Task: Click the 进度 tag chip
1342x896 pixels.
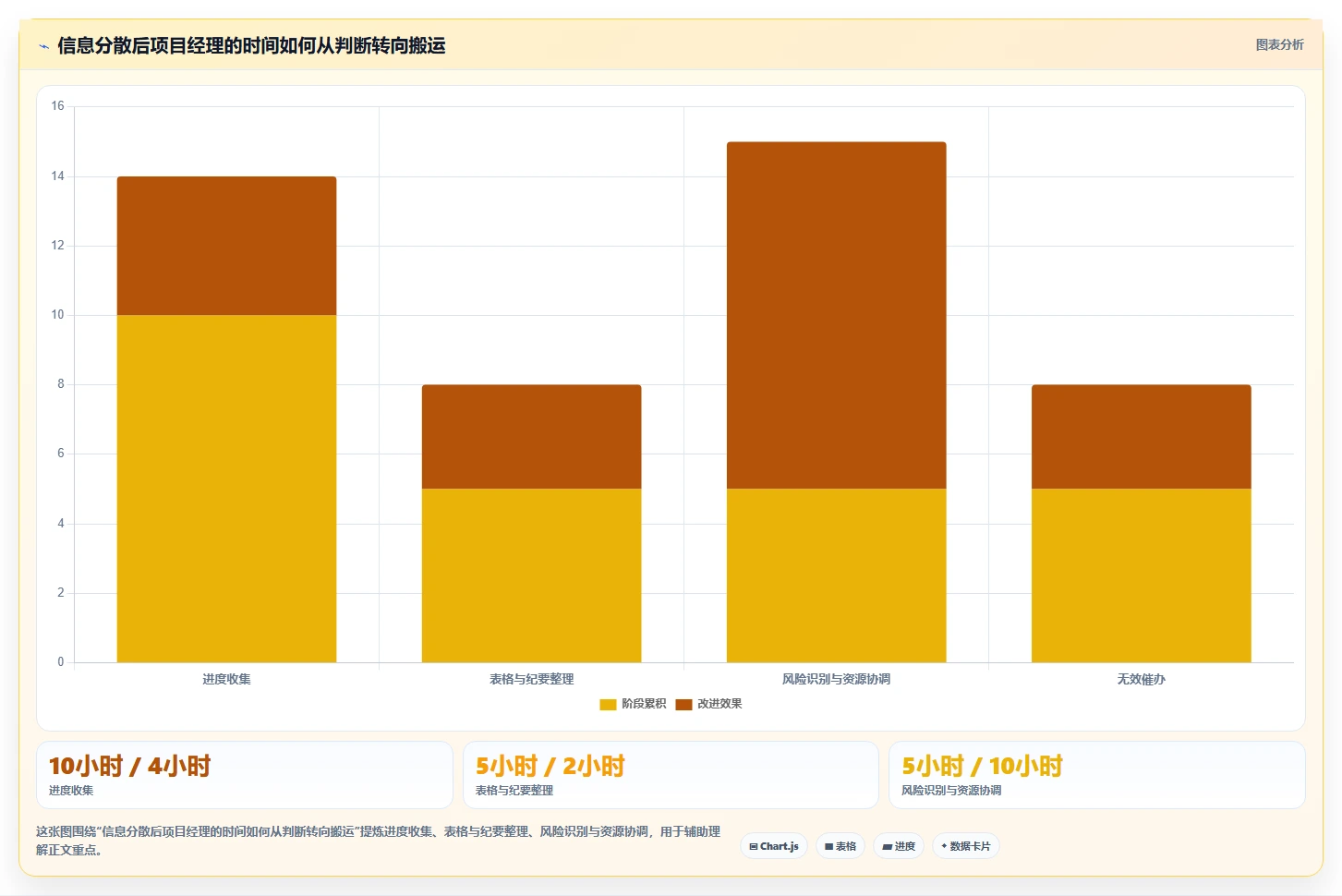Action: click(899, 846)
